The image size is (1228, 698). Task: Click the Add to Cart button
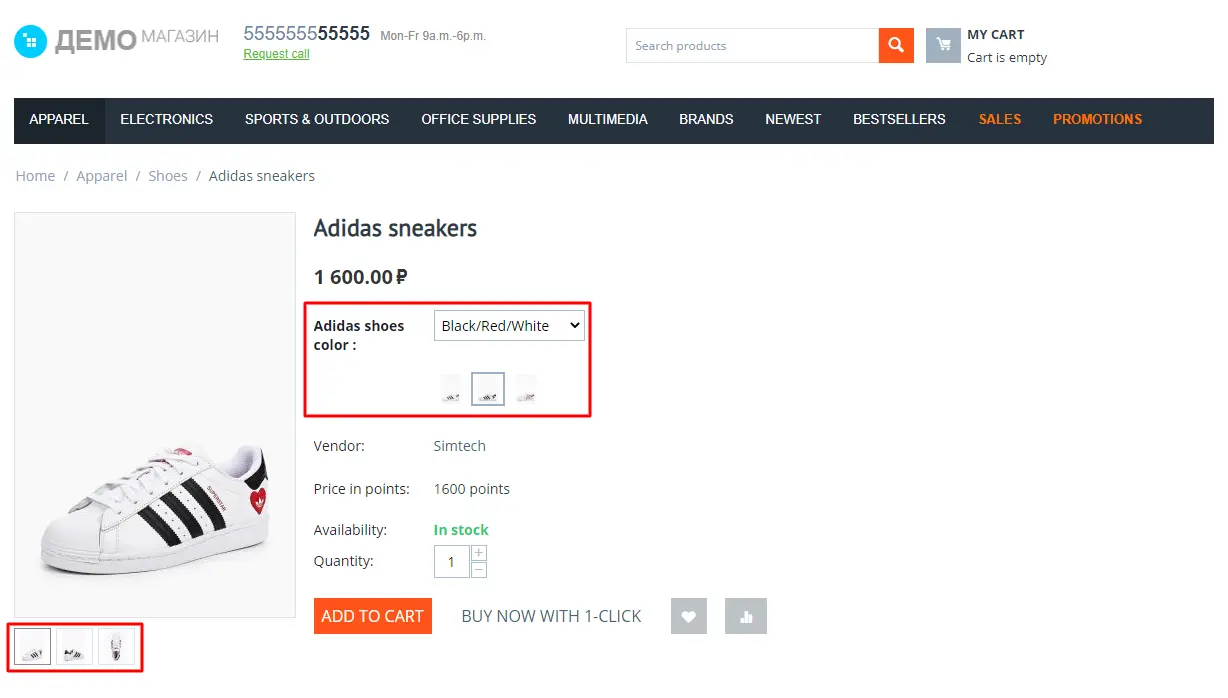tap(373, 616)
